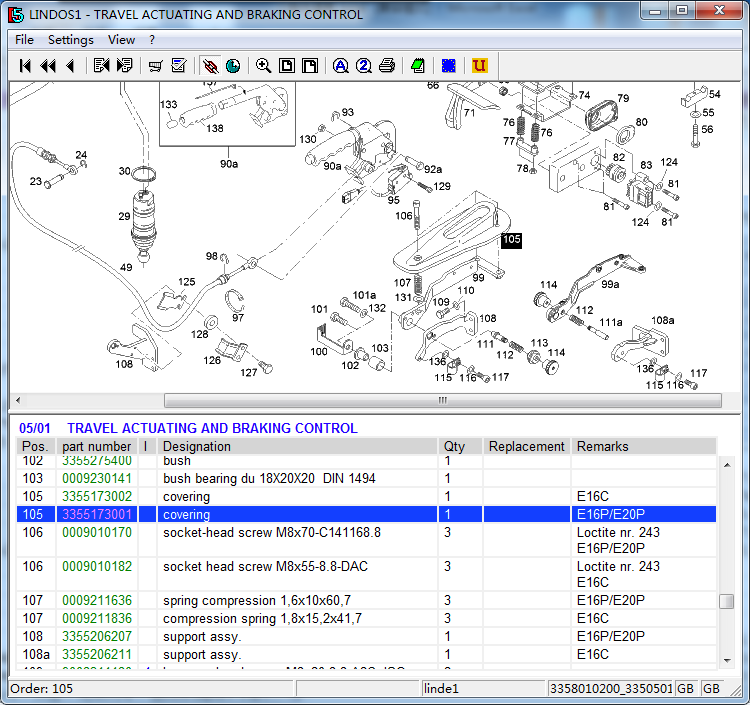
Task: Click 'spring compression 1,6x10x60,7' designation
Action: tap(257, 600)
